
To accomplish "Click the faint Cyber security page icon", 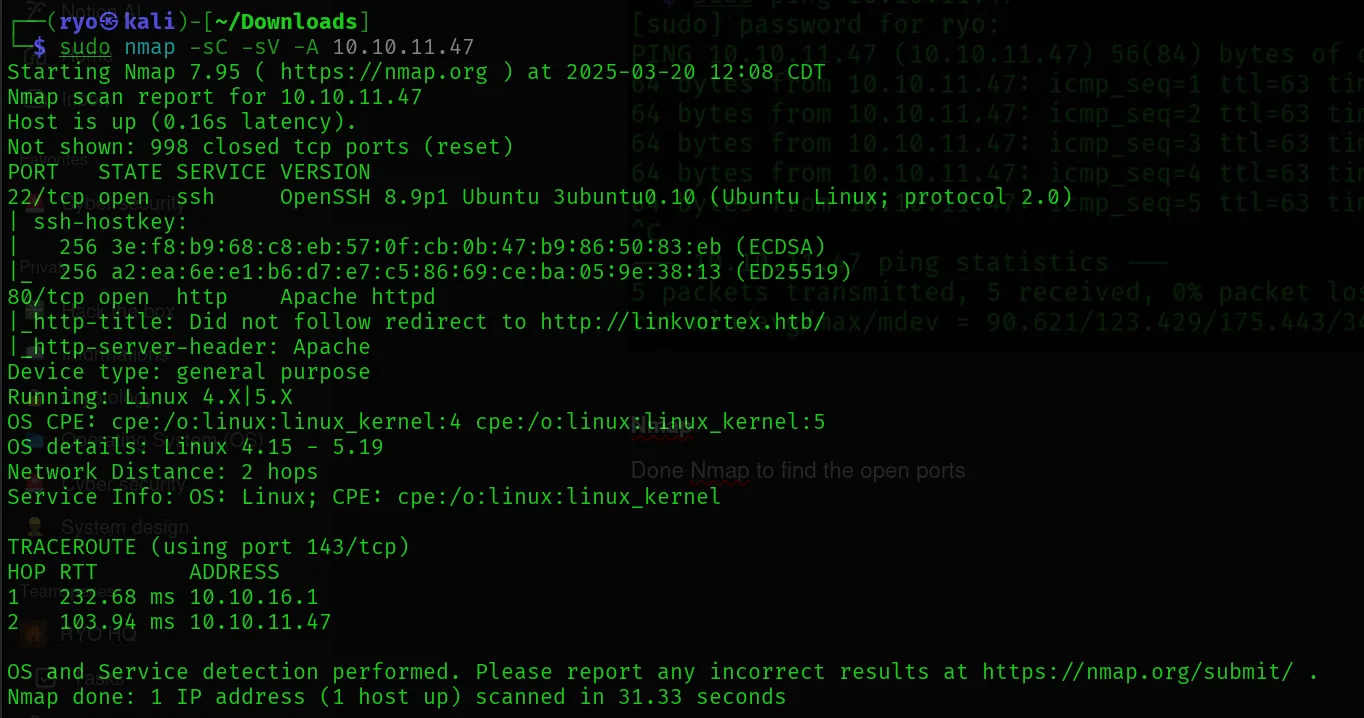I will pos(35,484).
